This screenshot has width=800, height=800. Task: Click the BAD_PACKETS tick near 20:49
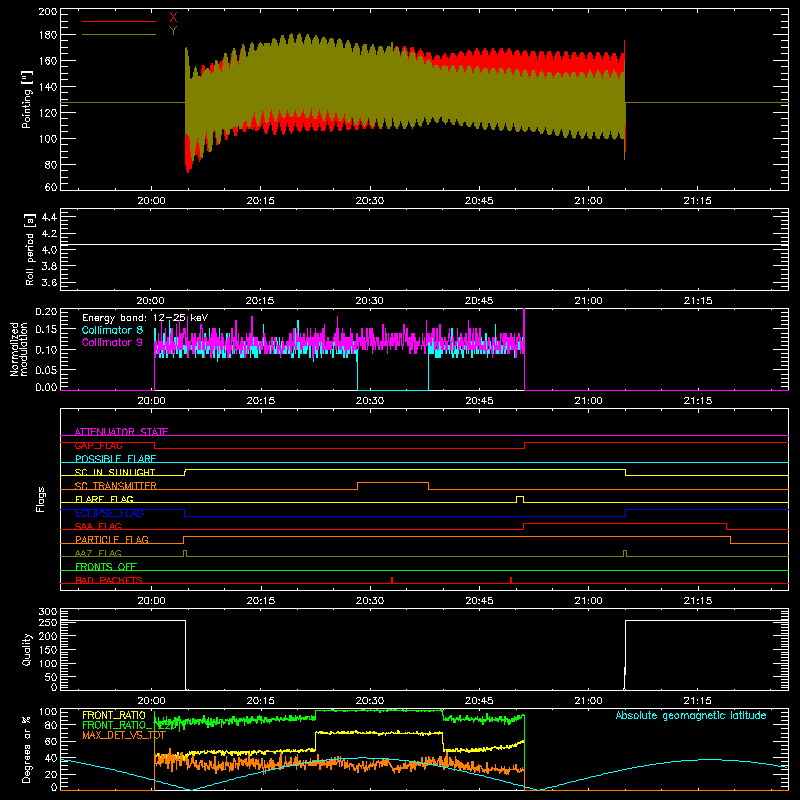[x=511, y=580]
